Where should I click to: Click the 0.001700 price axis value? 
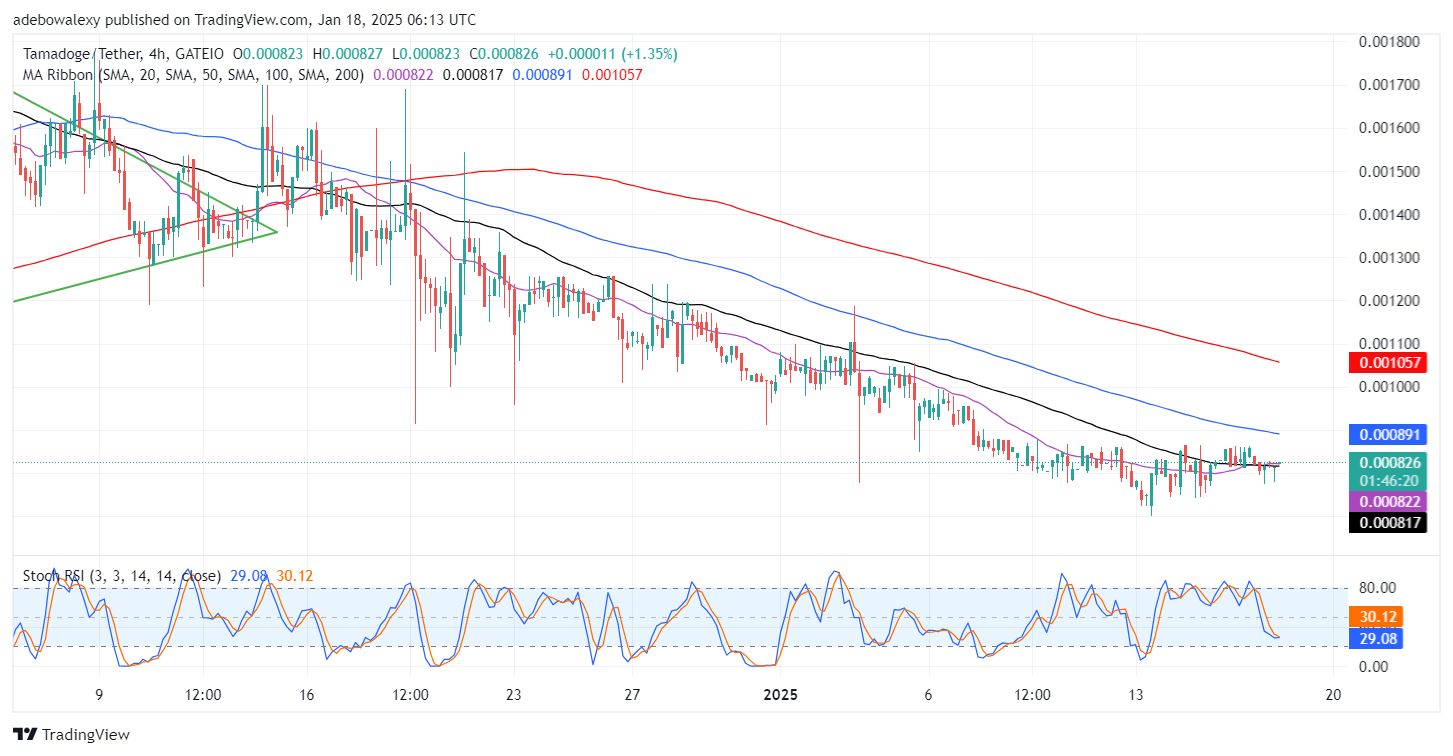(x=1389, y=84)
